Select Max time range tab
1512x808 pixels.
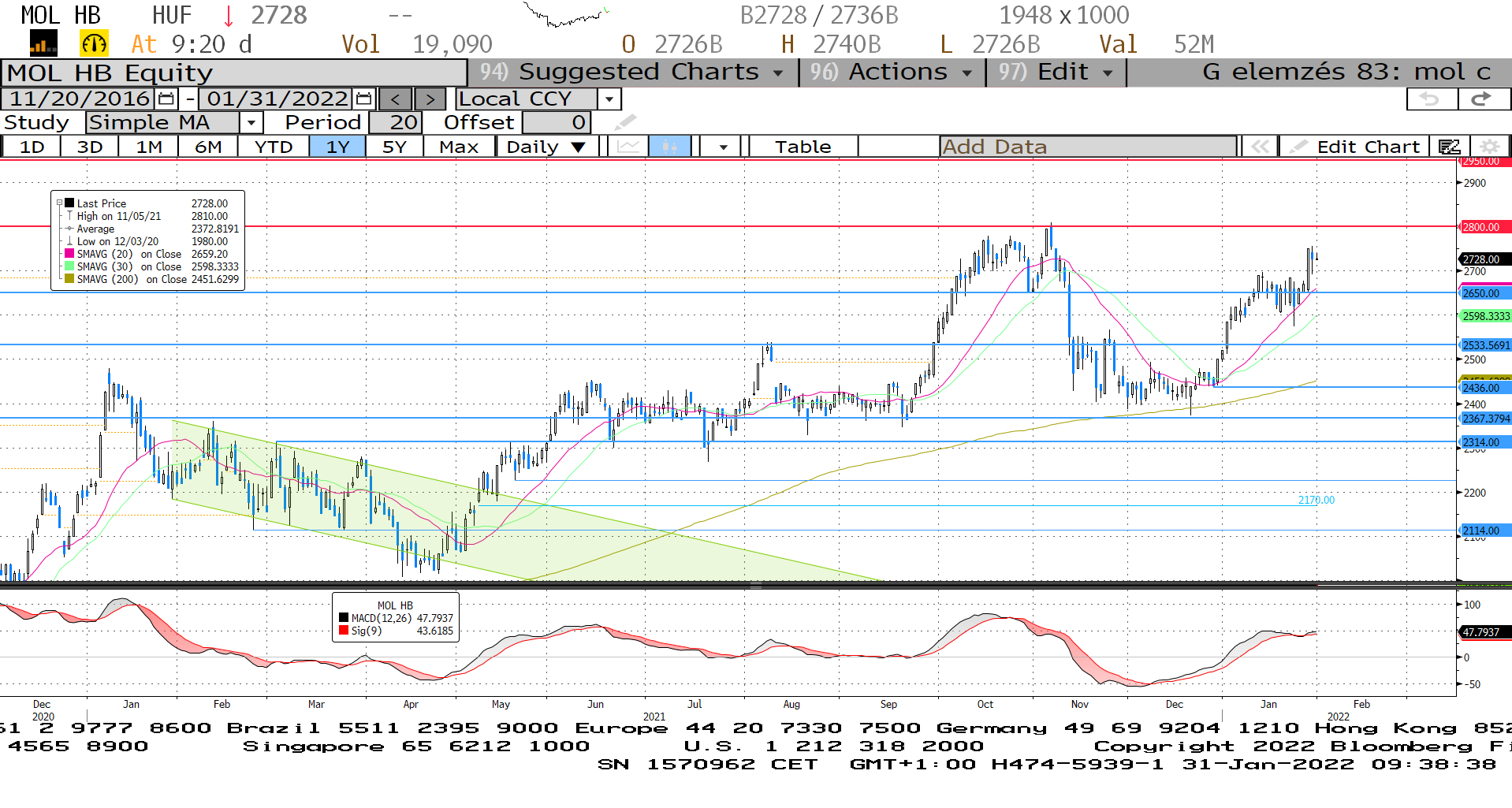click(459, 147)
